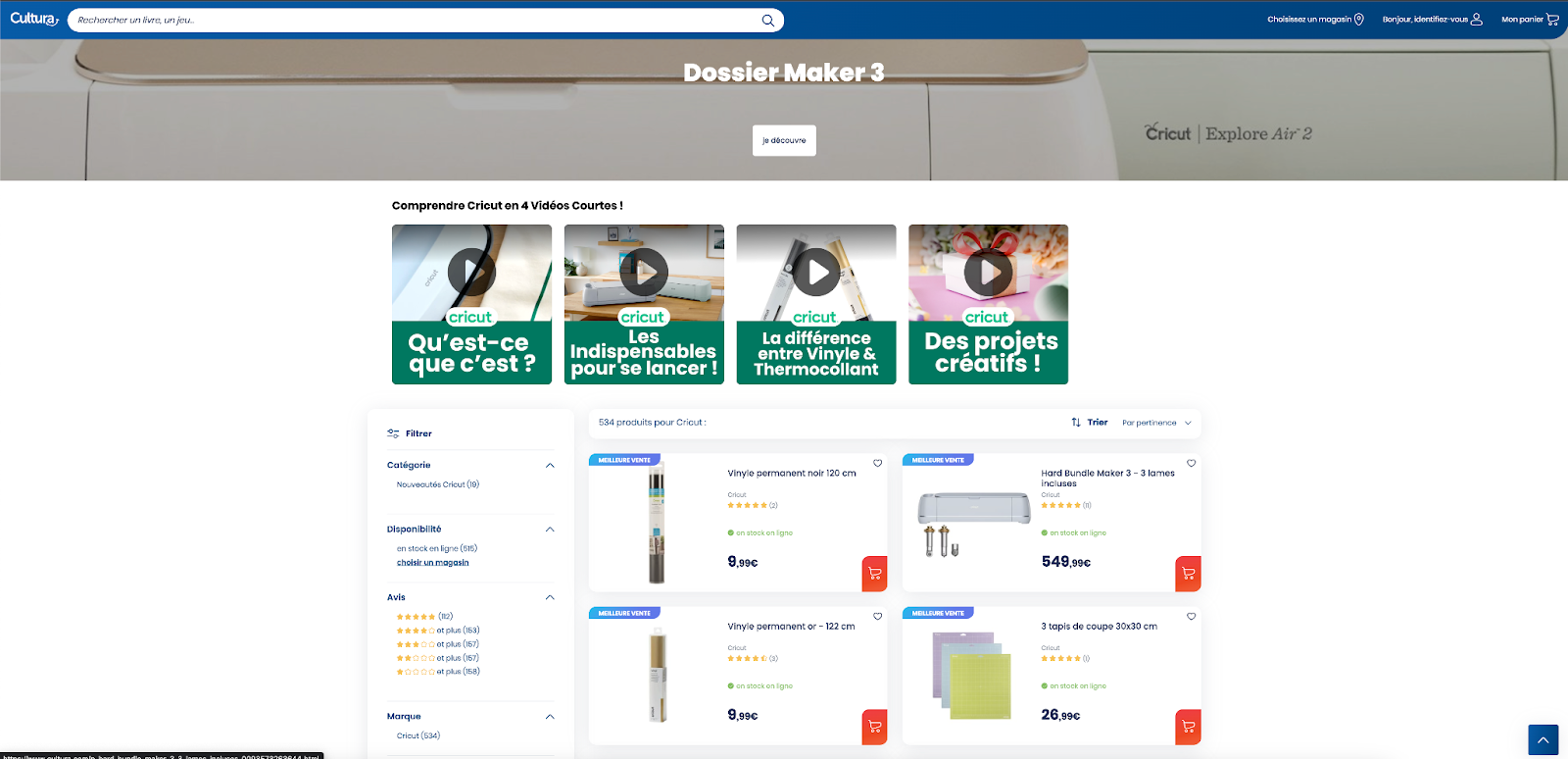
Task: Filter by Nouveautés Cricut category
Action: (437, 484)
